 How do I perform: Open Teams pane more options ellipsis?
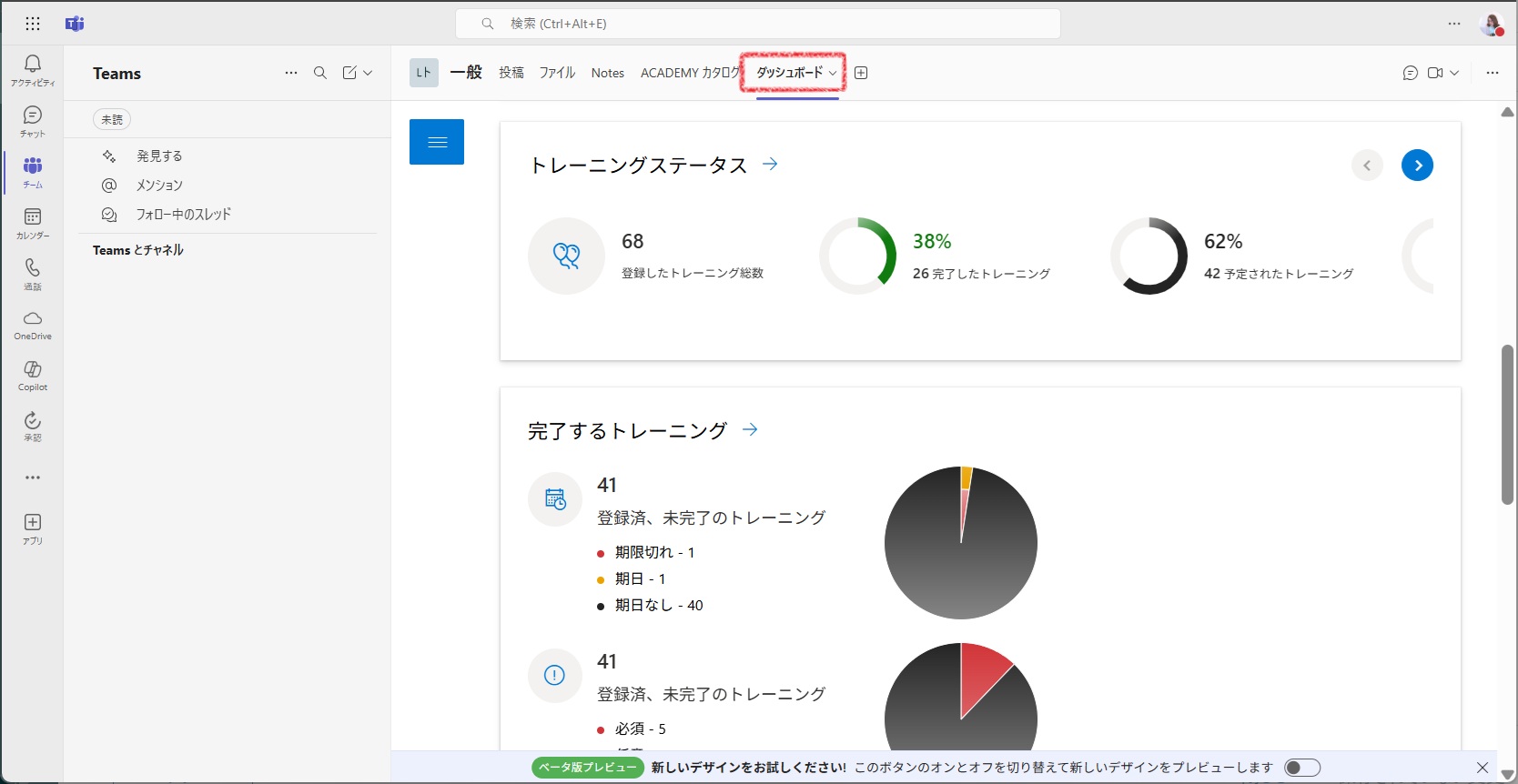pyautogui.click(x=291, y=73)
